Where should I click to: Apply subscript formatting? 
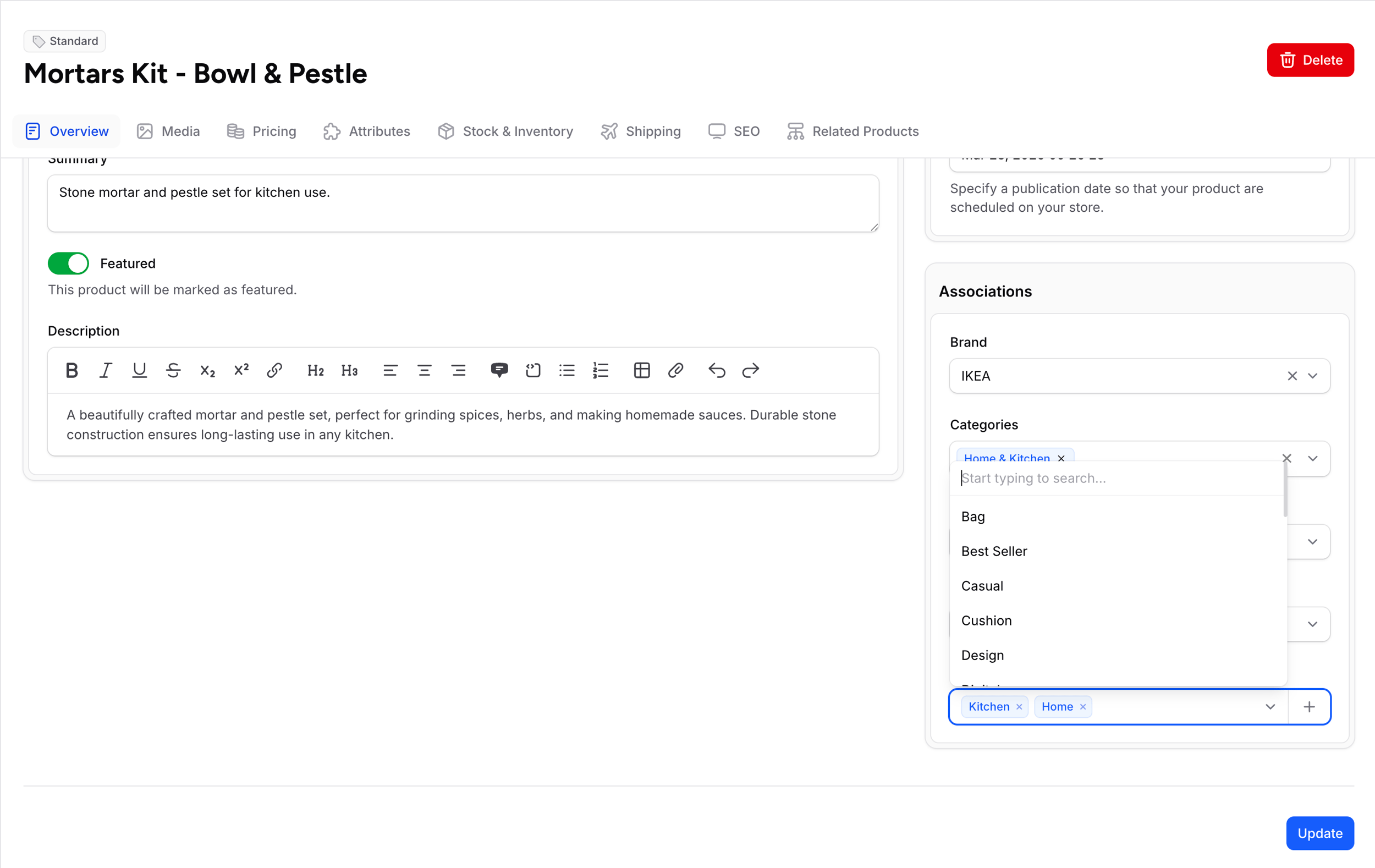207,371
